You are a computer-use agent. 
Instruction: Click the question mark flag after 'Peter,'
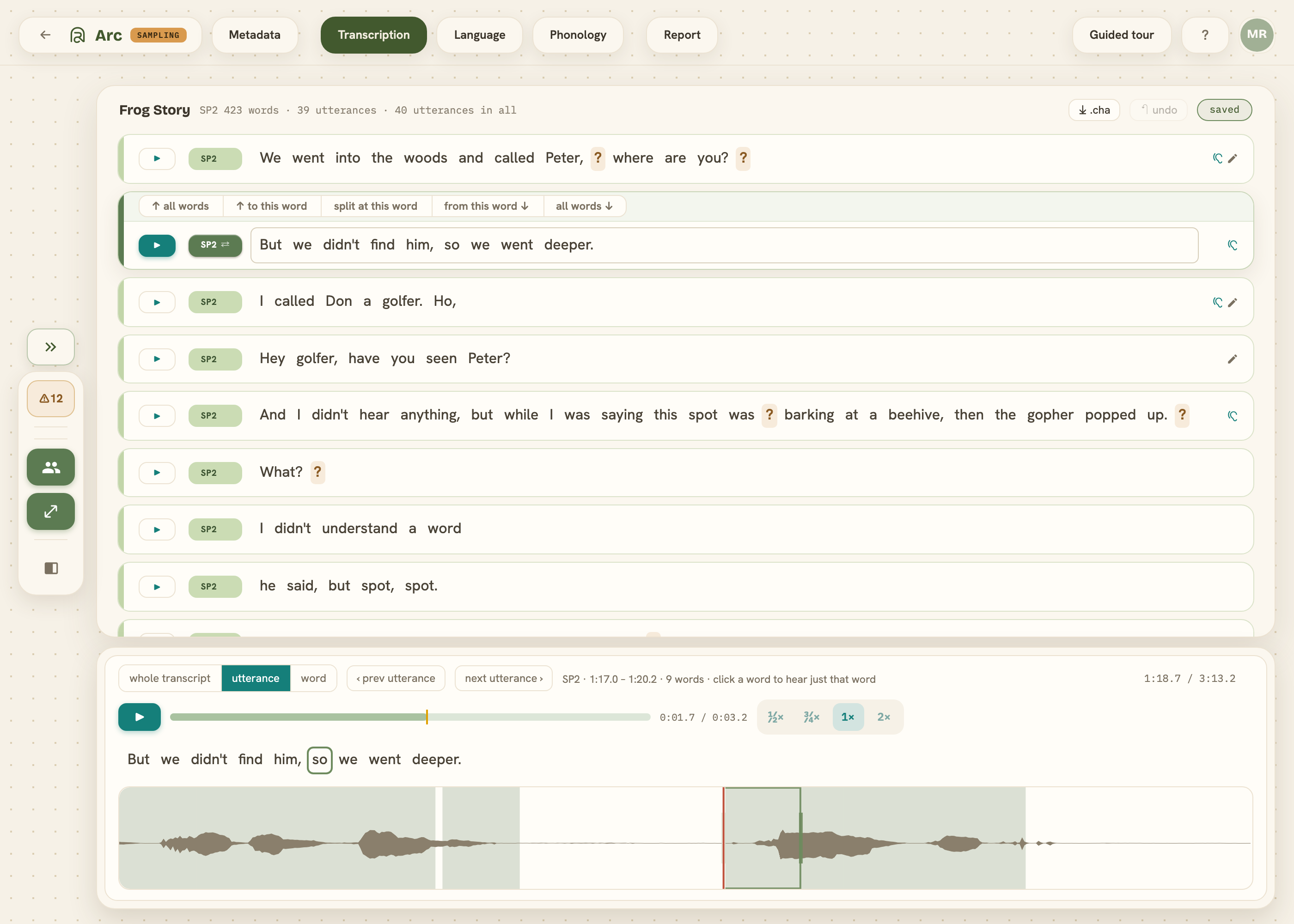click(598, 158)
